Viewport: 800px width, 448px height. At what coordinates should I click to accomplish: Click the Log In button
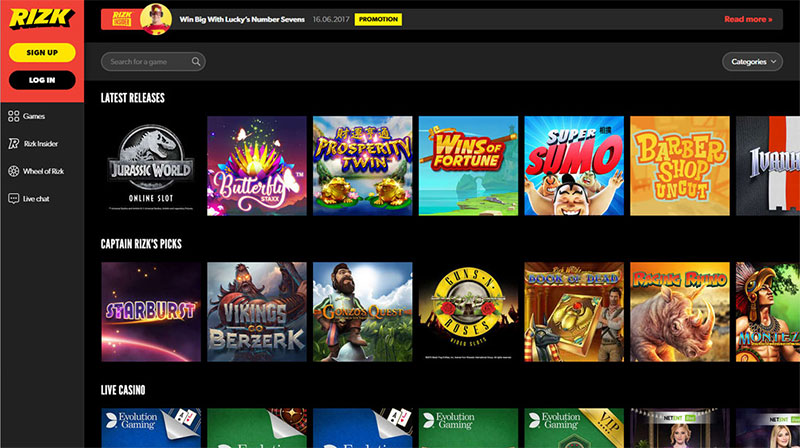[x=42, y=80]
